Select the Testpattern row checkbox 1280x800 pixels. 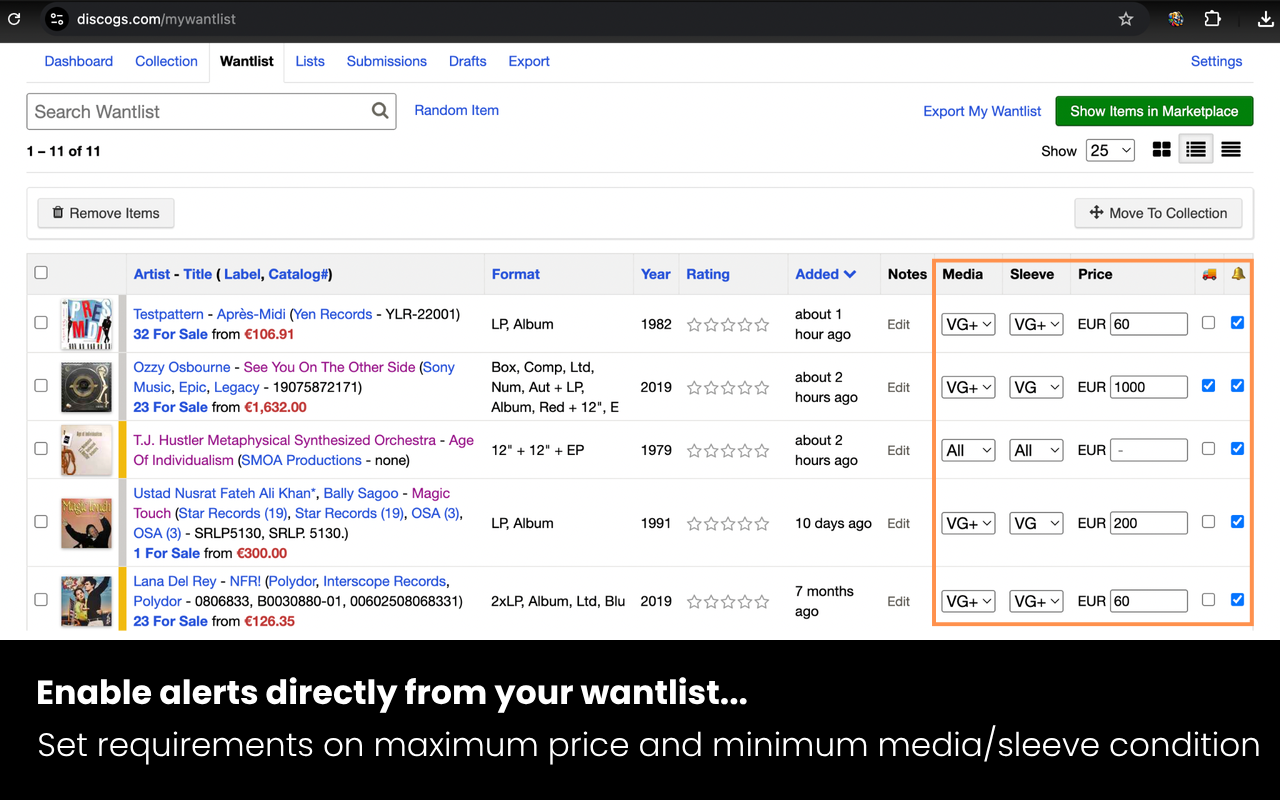point(41,322)
